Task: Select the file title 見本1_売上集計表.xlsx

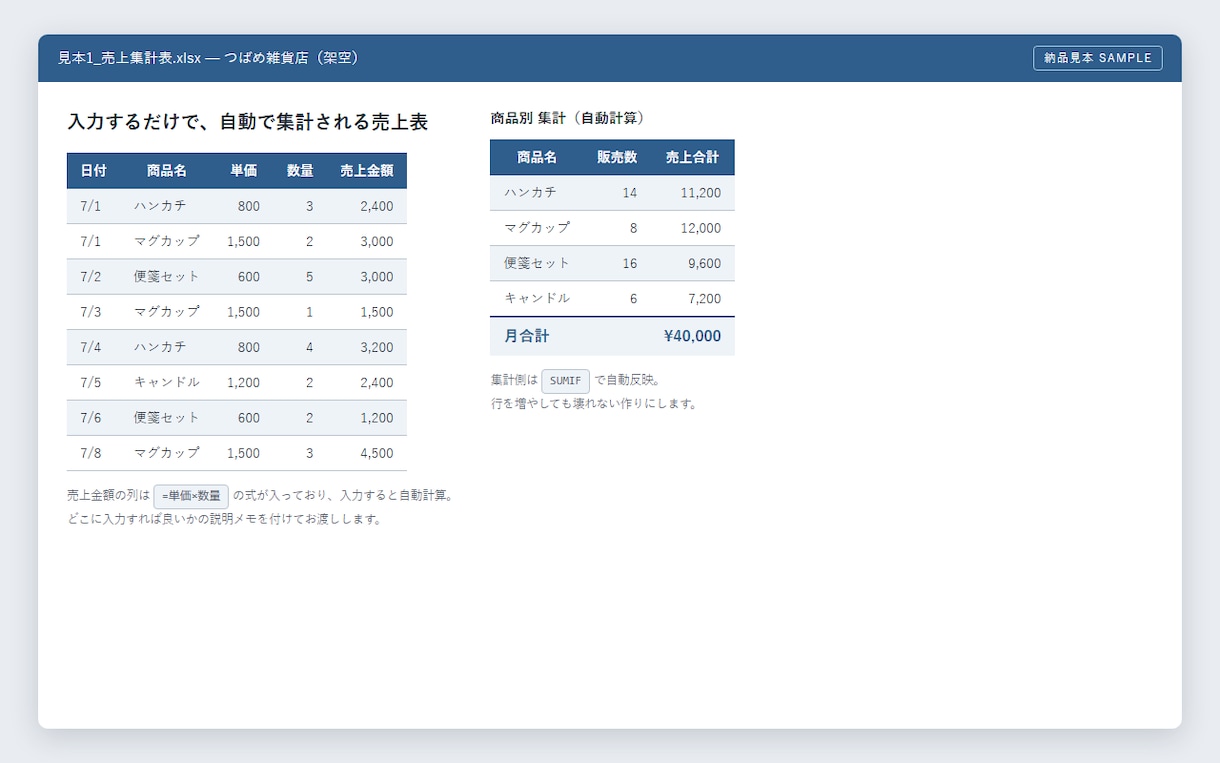Action: click(x=129, y=58)
